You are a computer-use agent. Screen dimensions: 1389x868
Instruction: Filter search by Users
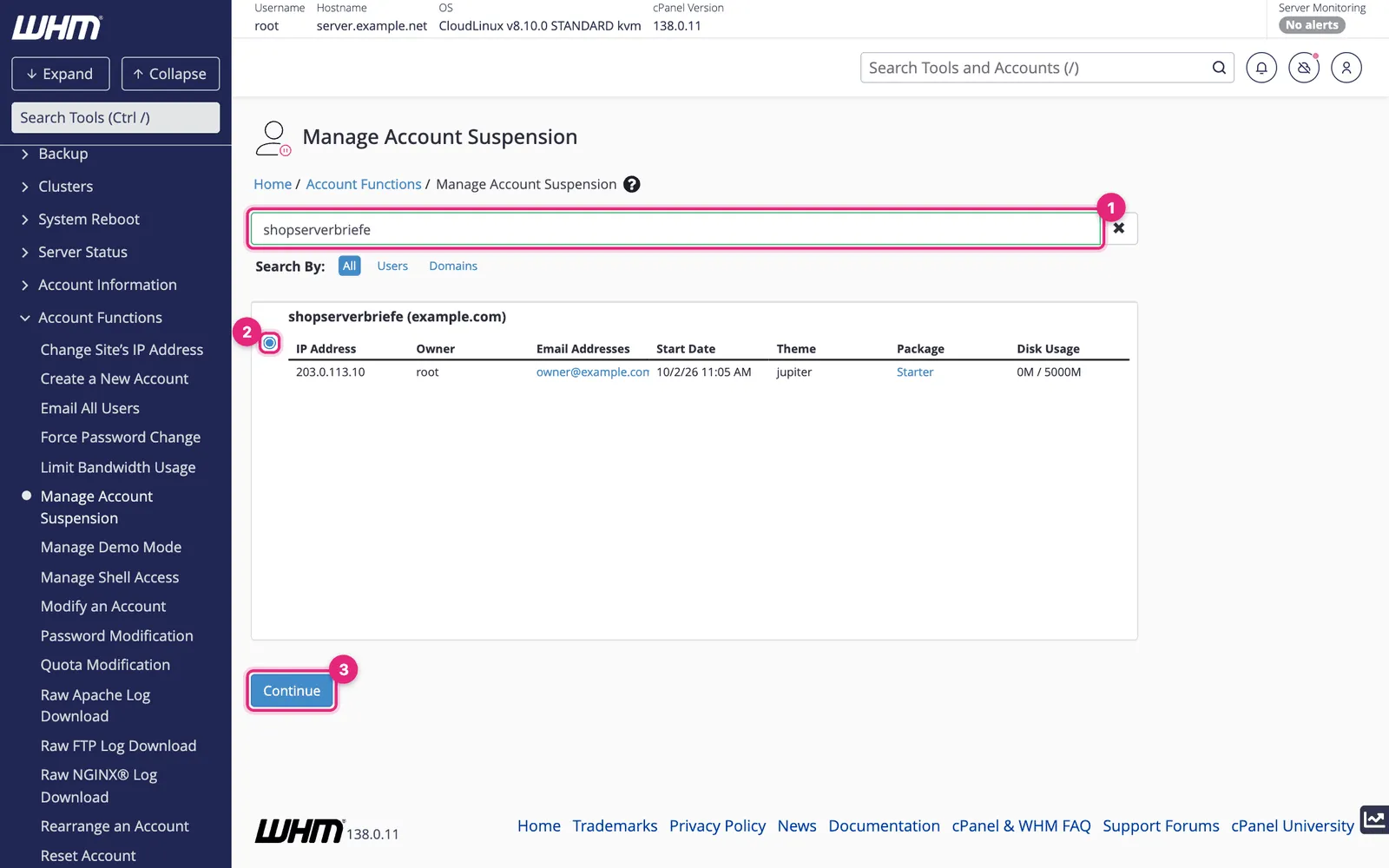pyautogui.click(x=392, y=266)
